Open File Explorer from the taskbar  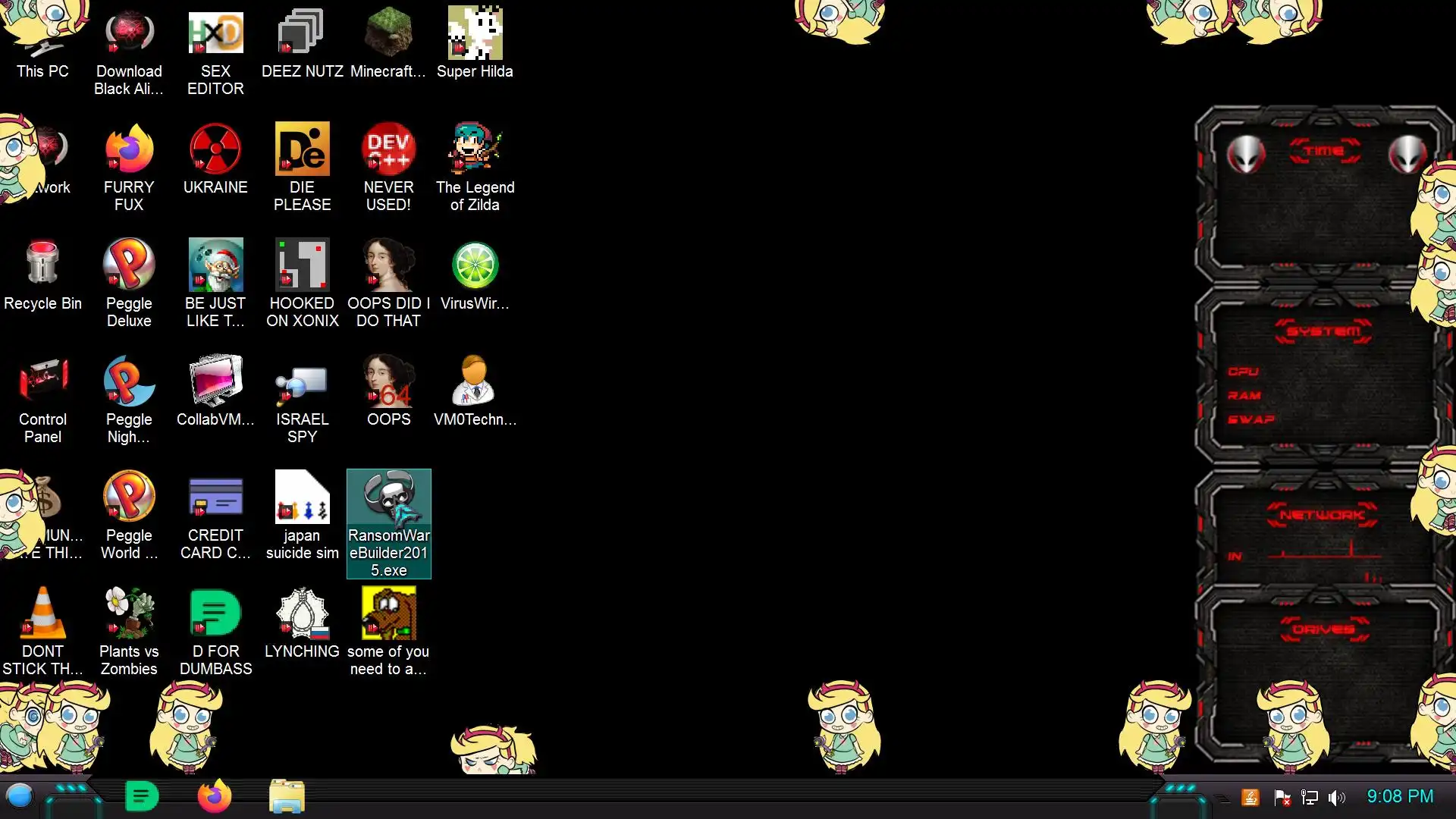(x=287, y=796)
